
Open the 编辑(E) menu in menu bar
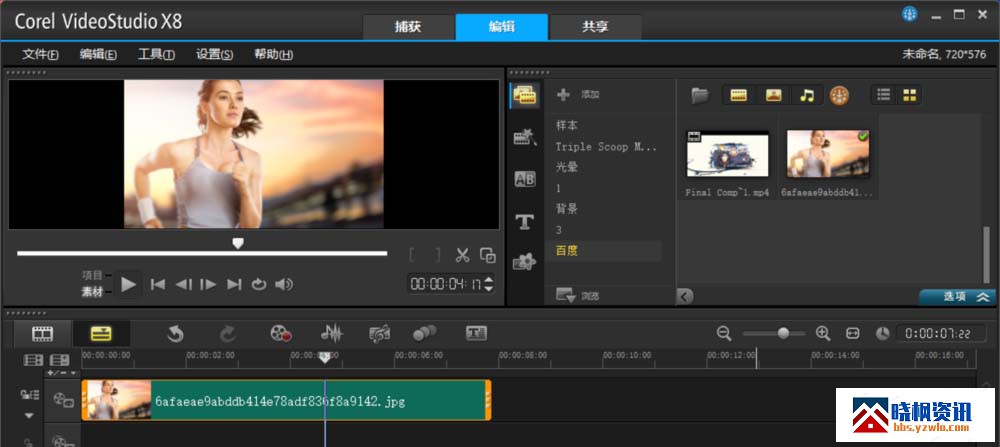tap(98, 55)
